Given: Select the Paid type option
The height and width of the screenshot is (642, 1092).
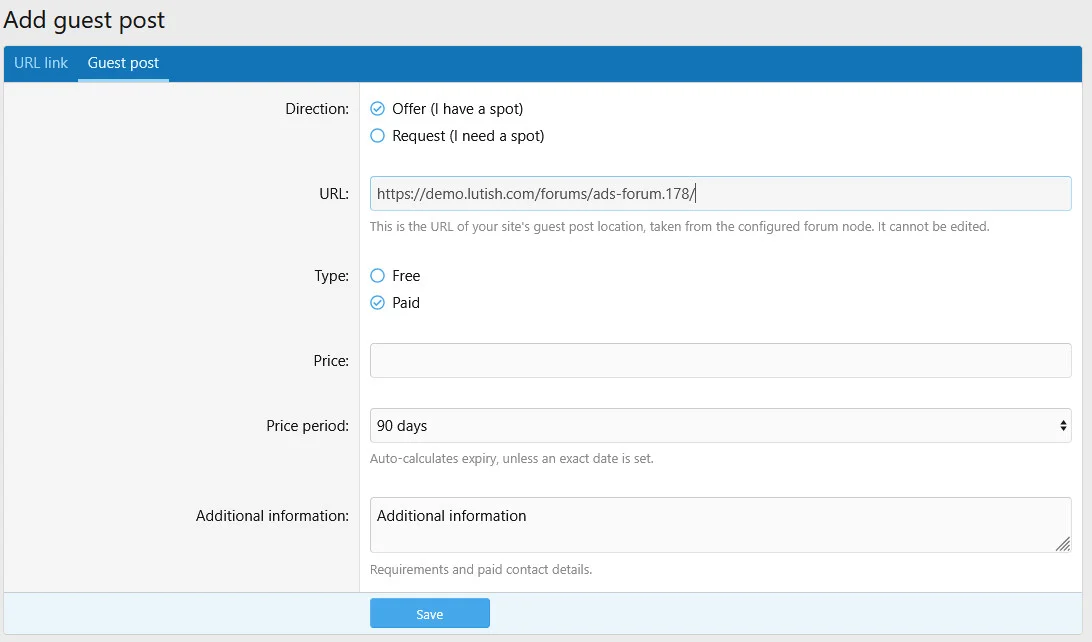Looking at the screenshot, I should [377, 303].
